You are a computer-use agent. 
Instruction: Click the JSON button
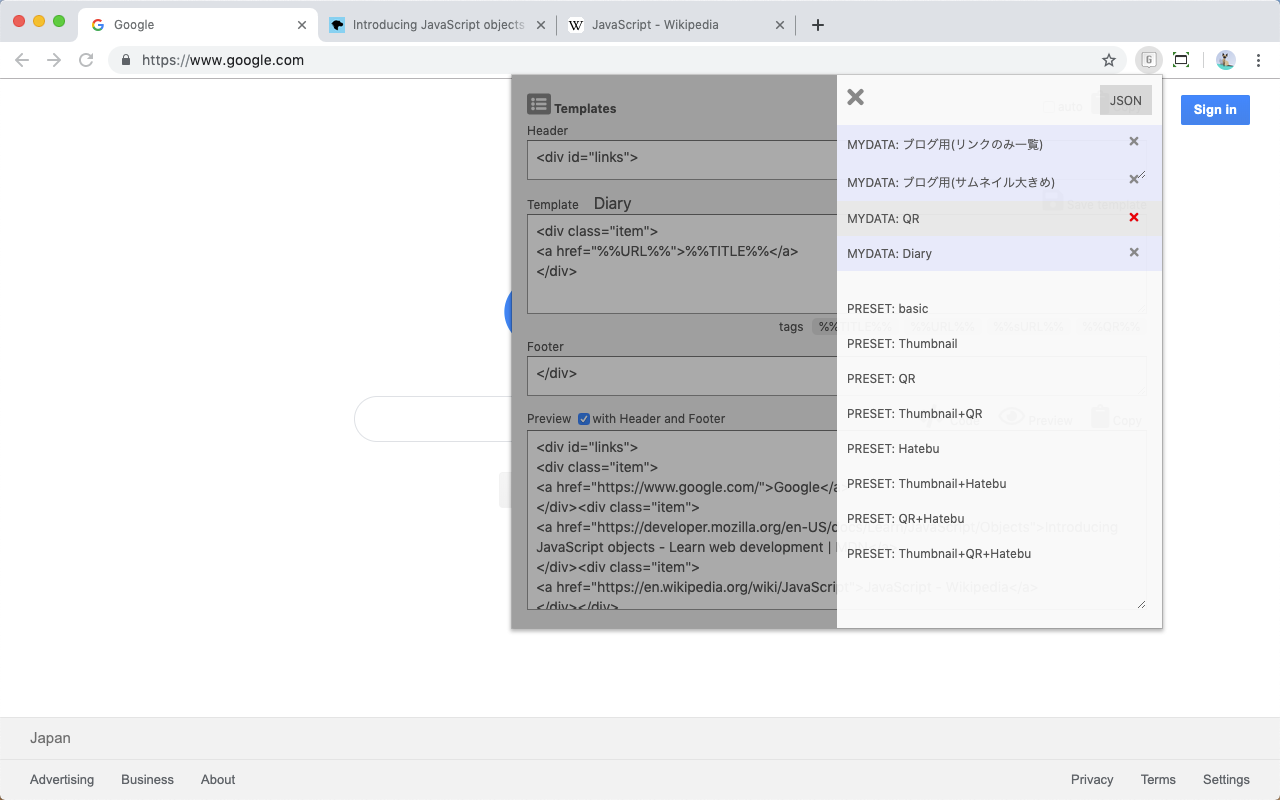pos(1126,100)
